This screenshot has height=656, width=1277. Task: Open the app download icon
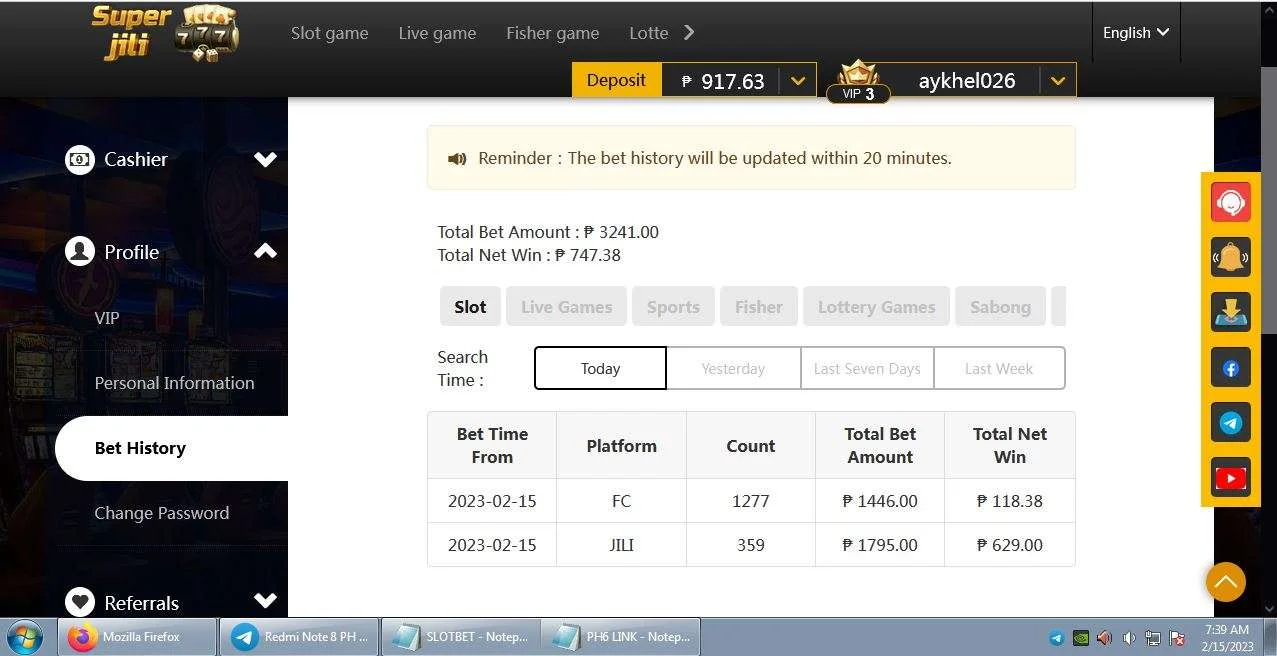(x=1230, y=313)
